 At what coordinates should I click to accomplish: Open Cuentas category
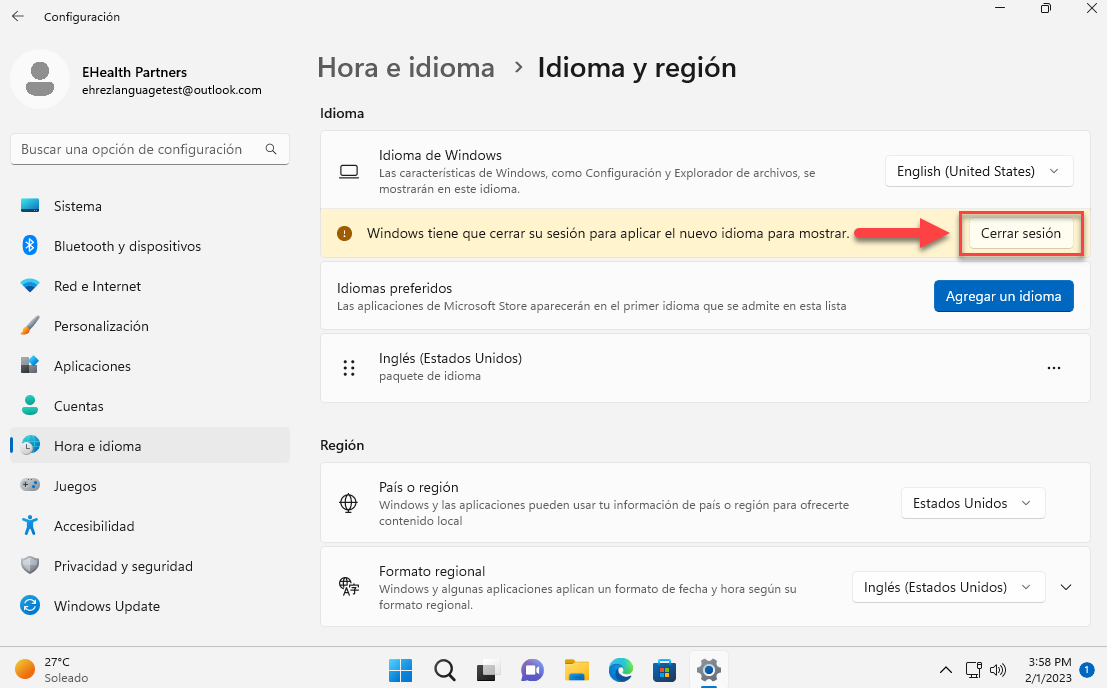click(150, 406)
